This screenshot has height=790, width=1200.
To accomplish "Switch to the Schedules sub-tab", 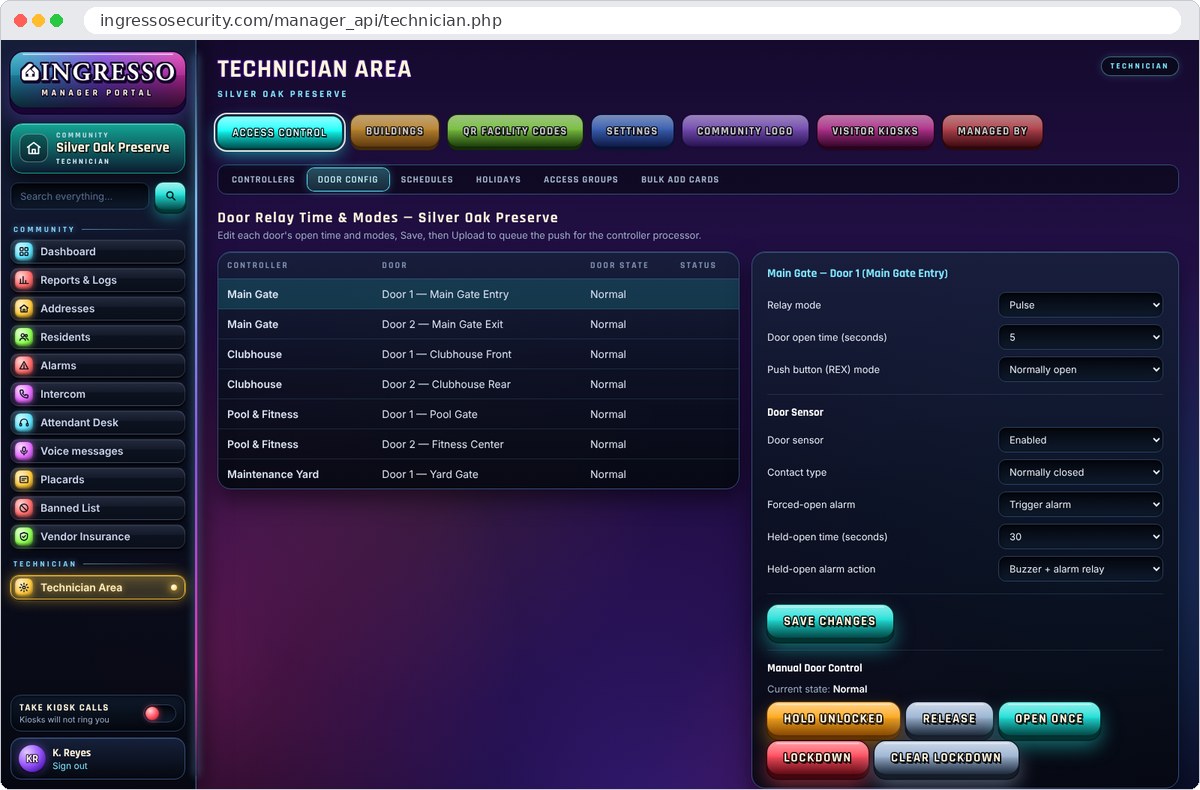I will 427,180.
